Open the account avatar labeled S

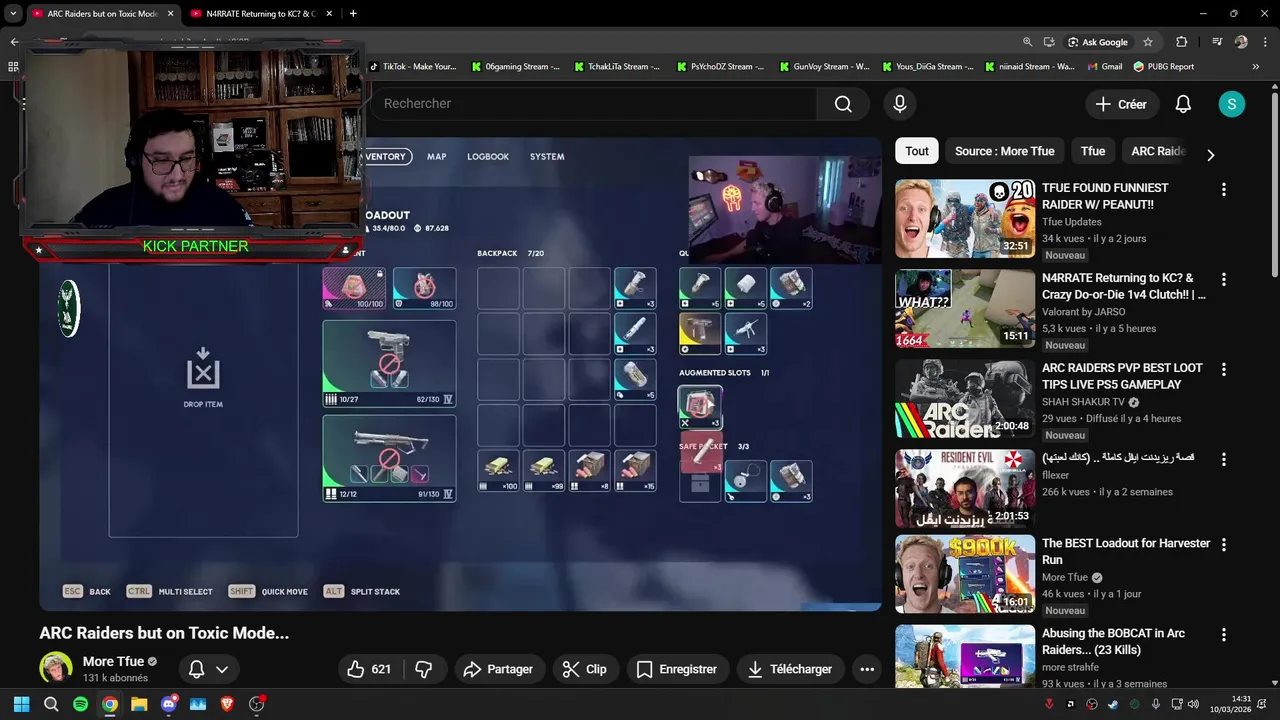(1231, 104)
